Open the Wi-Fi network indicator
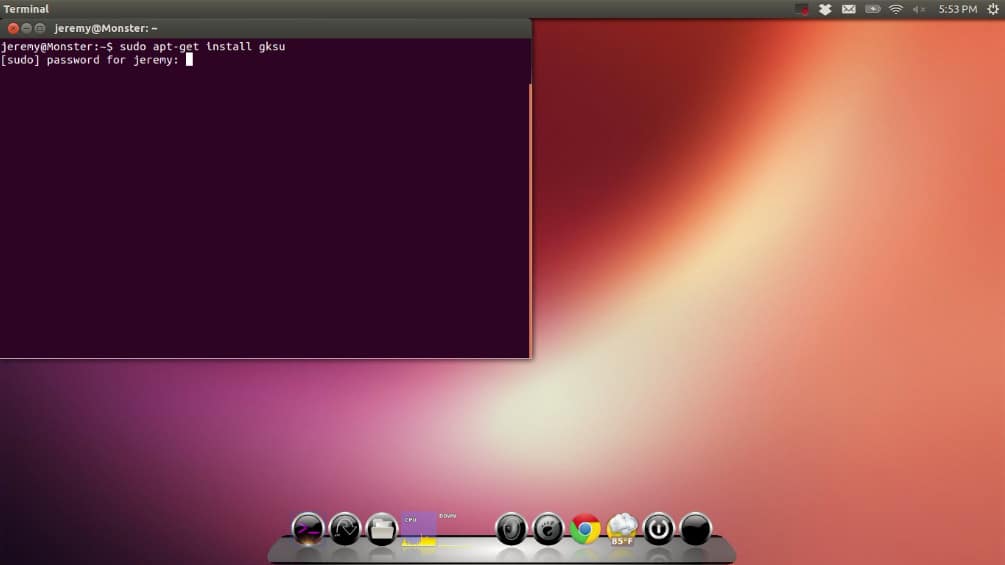Viewport: 1005px width, 565px height. click(x=896, y=9)
